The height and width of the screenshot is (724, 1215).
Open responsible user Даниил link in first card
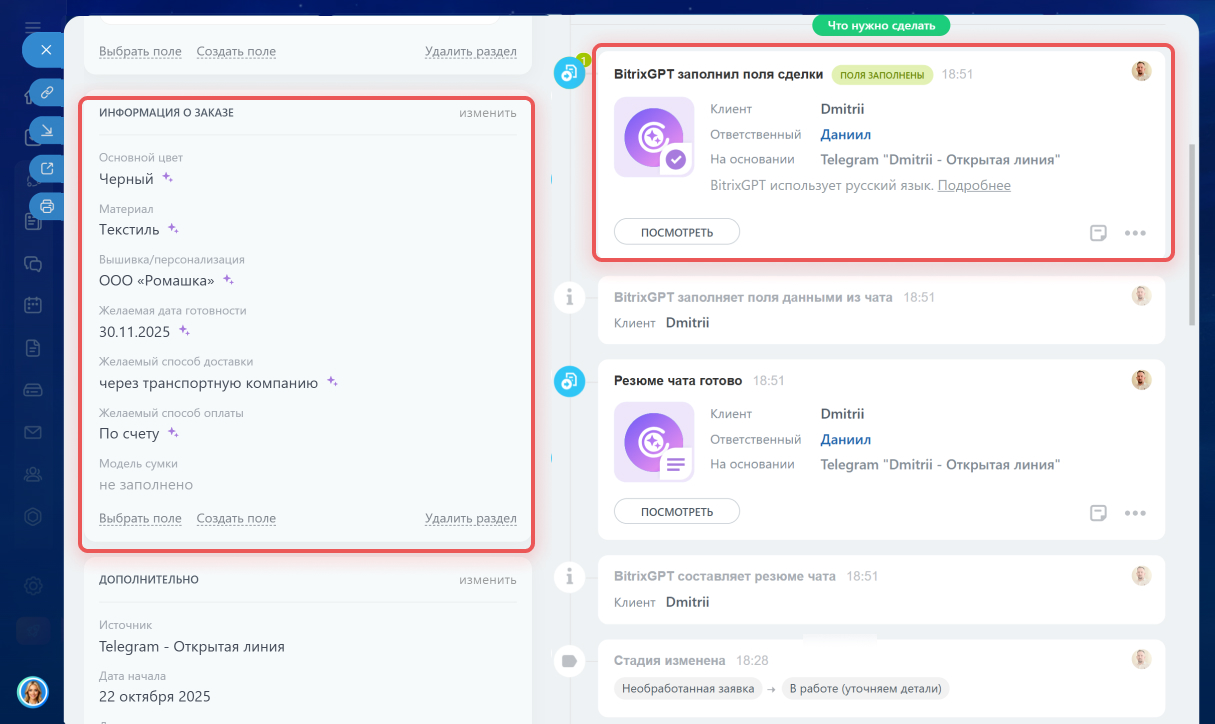point(845,134)
